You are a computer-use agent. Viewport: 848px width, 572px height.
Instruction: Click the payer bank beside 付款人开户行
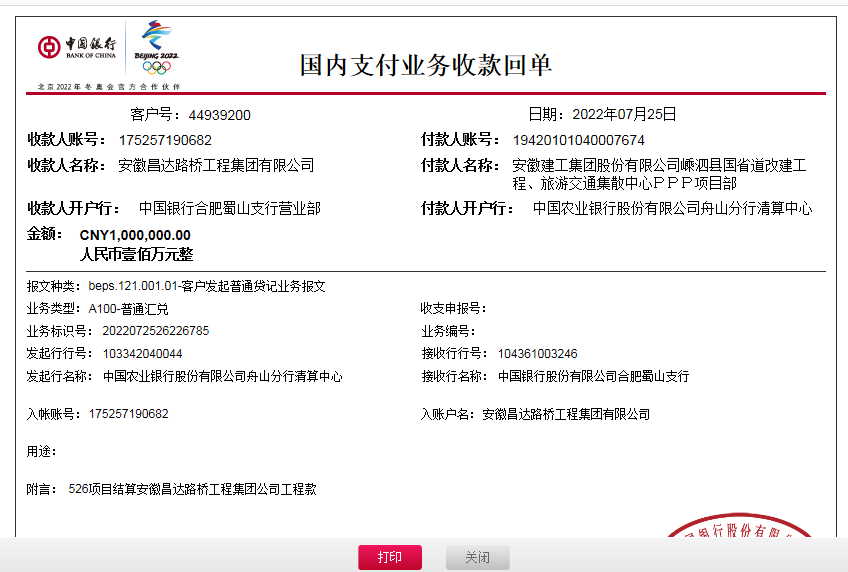pyautogui.click(x=672, y=209)
